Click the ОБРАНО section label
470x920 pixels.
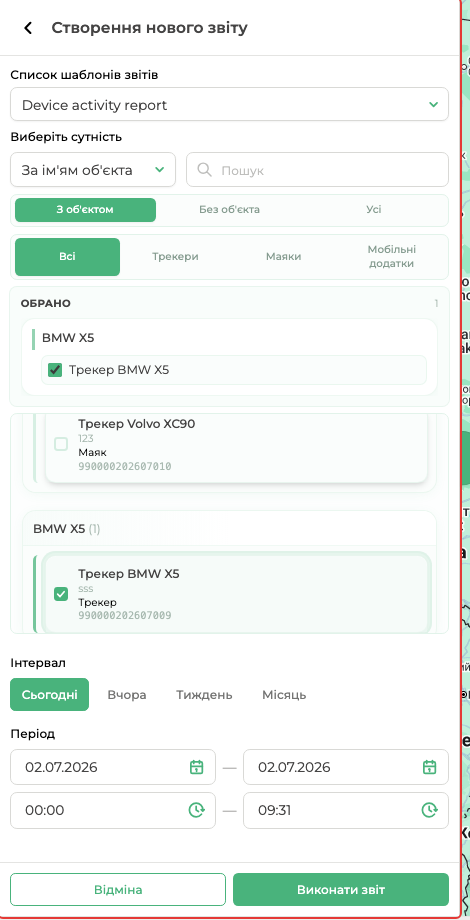(x=46, y=303)
